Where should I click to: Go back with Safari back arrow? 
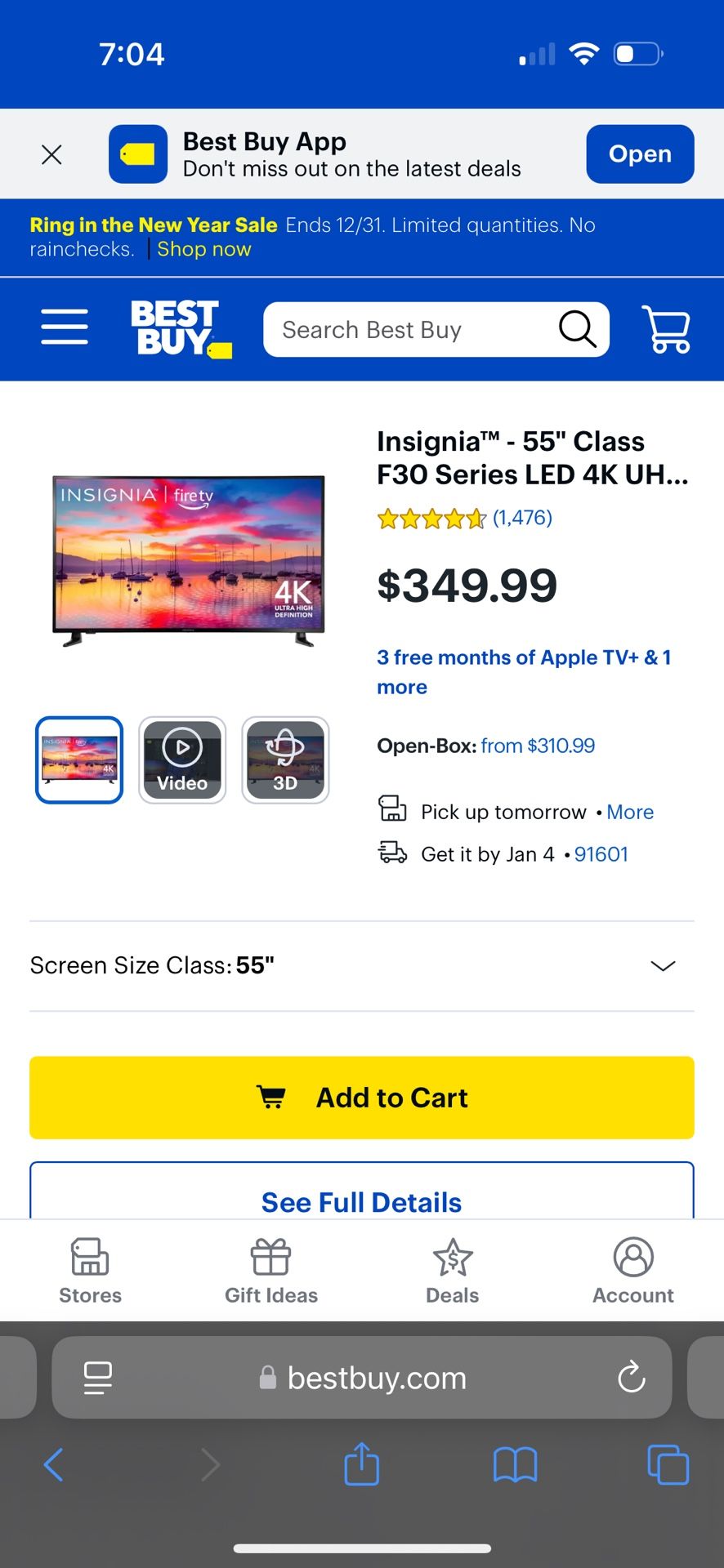click(x=54, y=1464)
